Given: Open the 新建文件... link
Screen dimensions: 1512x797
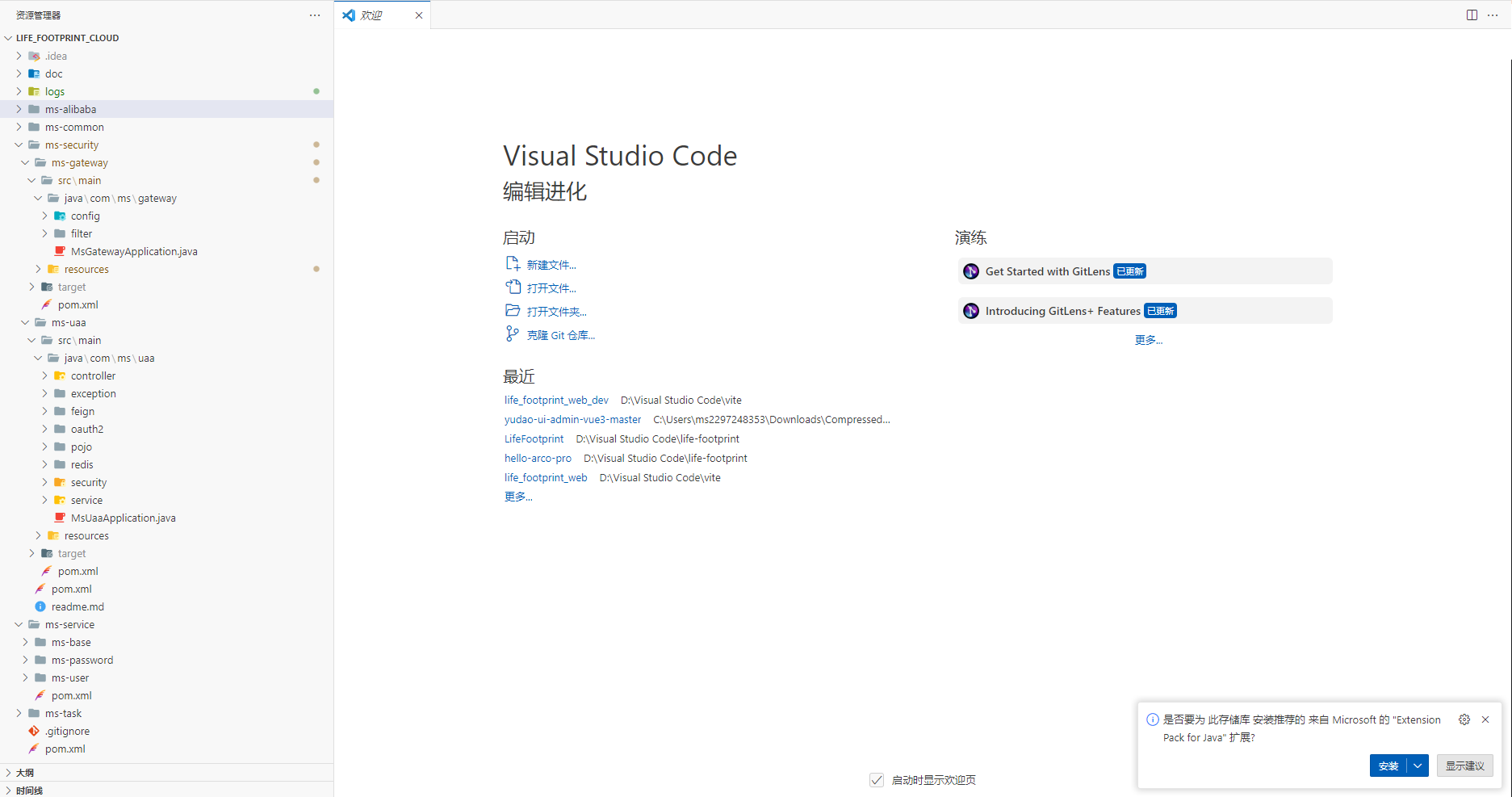Looking at the screenshot, I should pyautogui.click(x=551, y=265).
